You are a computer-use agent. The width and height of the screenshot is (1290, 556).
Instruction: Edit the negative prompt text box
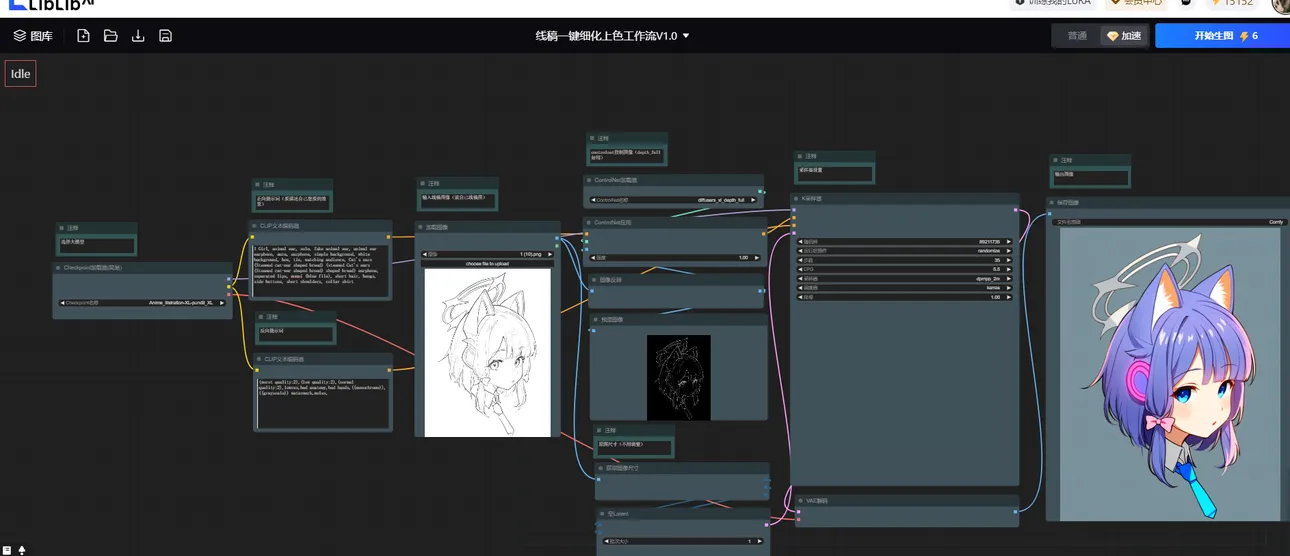323,402
